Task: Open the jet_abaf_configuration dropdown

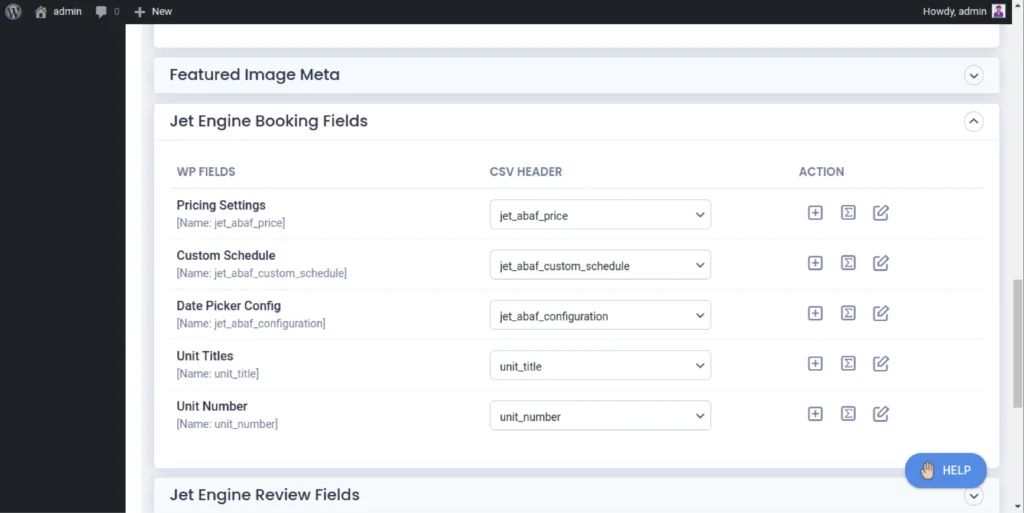Action: click(x=600, y=316)
